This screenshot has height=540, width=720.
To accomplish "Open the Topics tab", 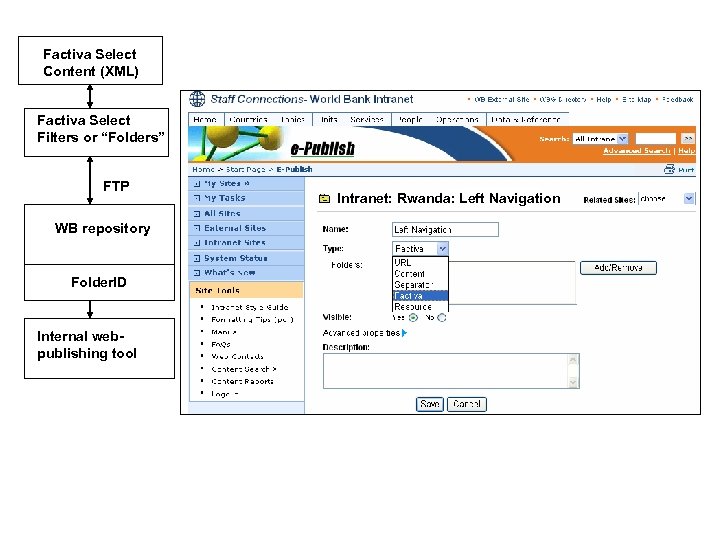I will (x=292, y=119).
